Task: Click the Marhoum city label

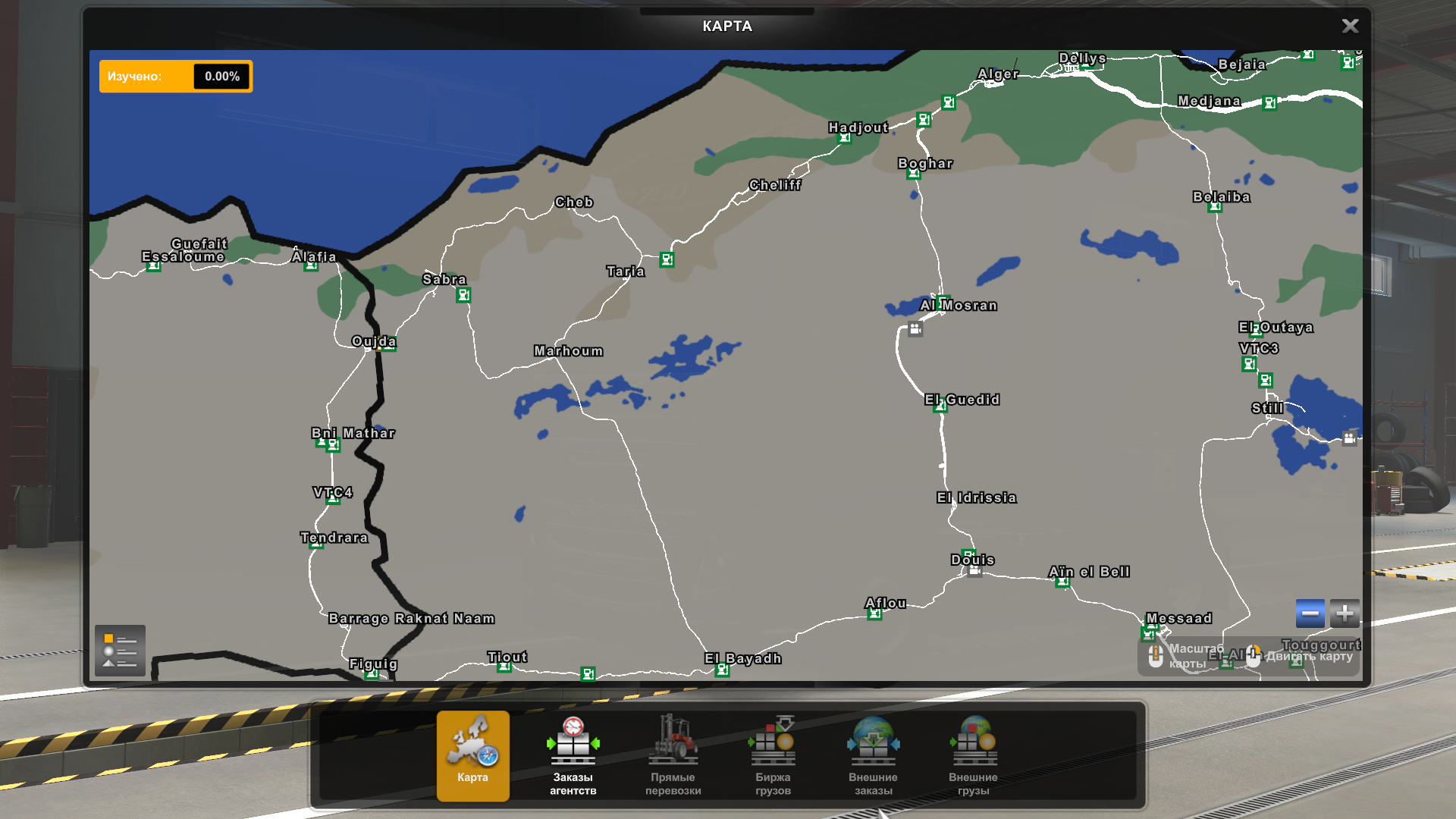Action: coord(569,351)
